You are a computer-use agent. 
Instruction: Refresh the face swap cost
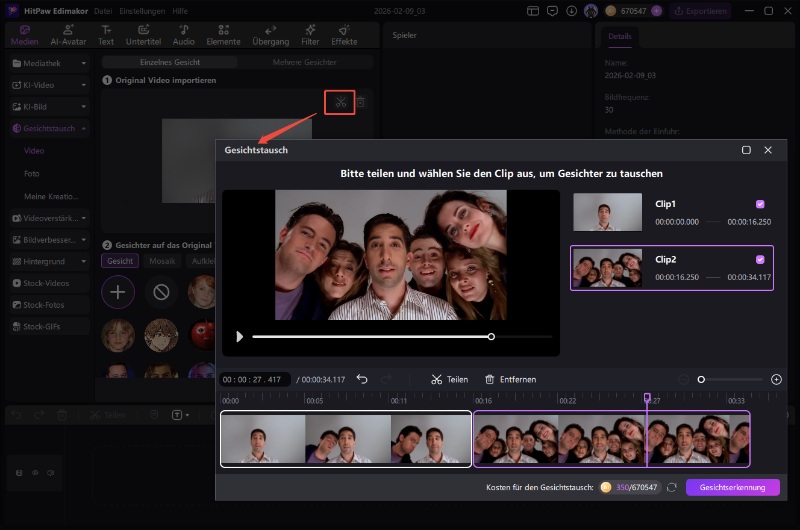[x=671, y=488]
